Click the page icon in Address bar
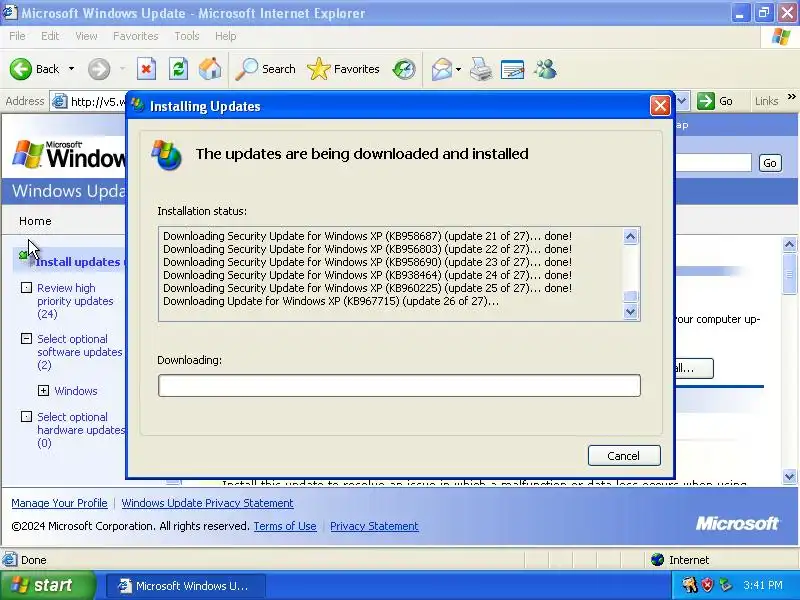Image resolution: width=800 pixels, height=600 pixels. click(60, 102)
